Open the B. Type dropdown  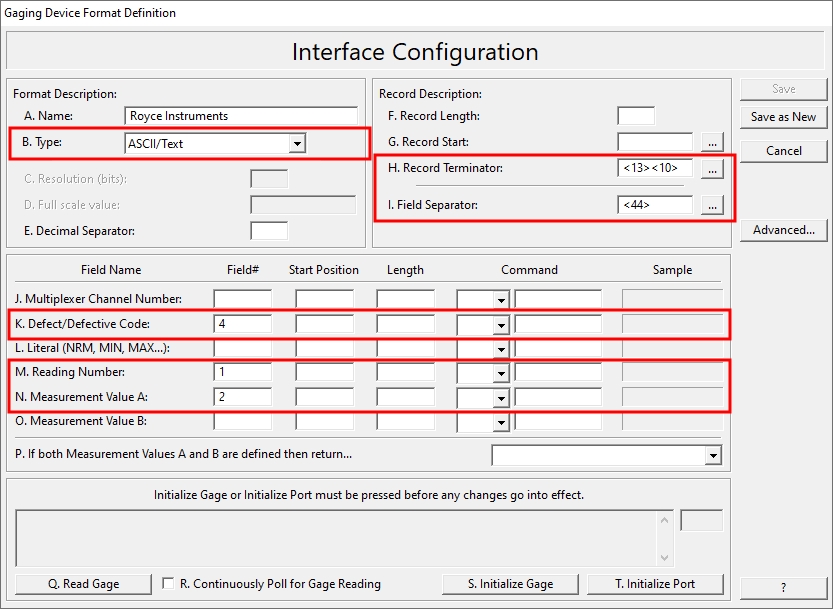click(297, 143)
